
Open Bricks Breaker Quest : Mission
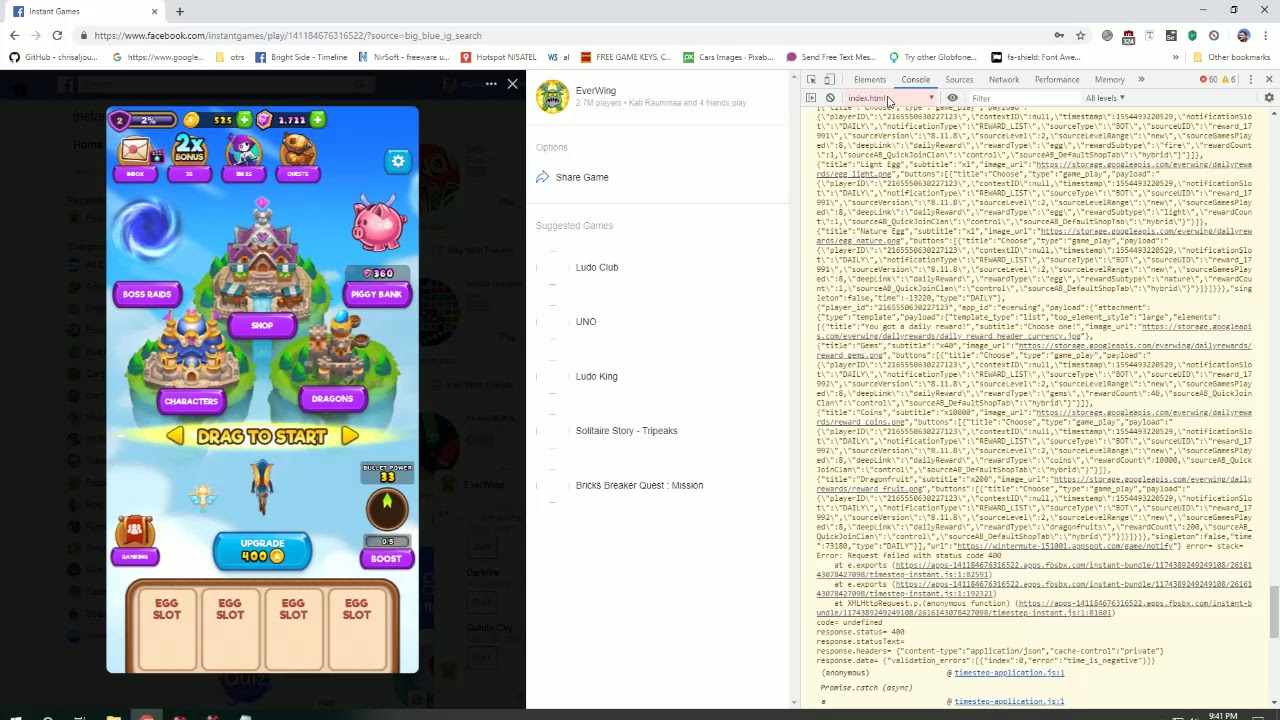pyautogui.click(x=639, y=485)
